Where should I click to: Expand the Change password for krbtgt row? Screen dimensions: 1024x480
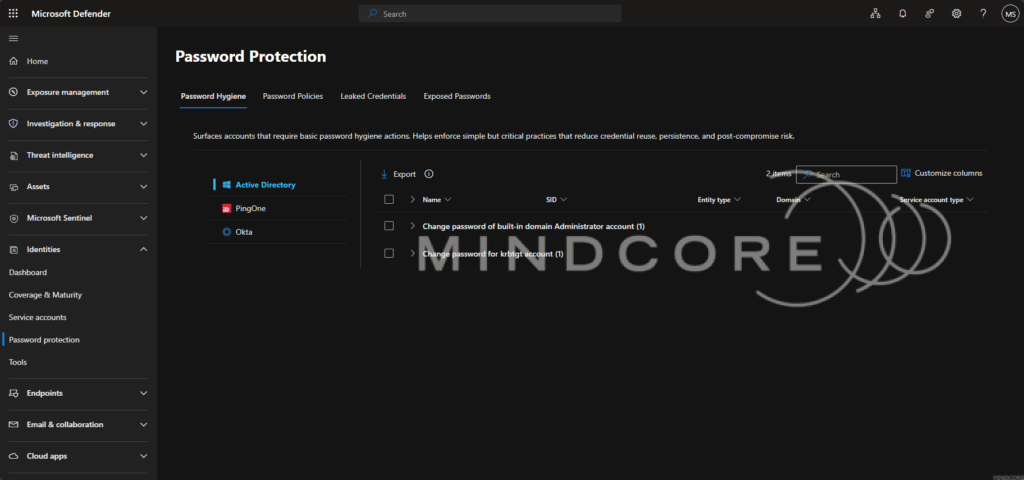click(x=413, y=253)
